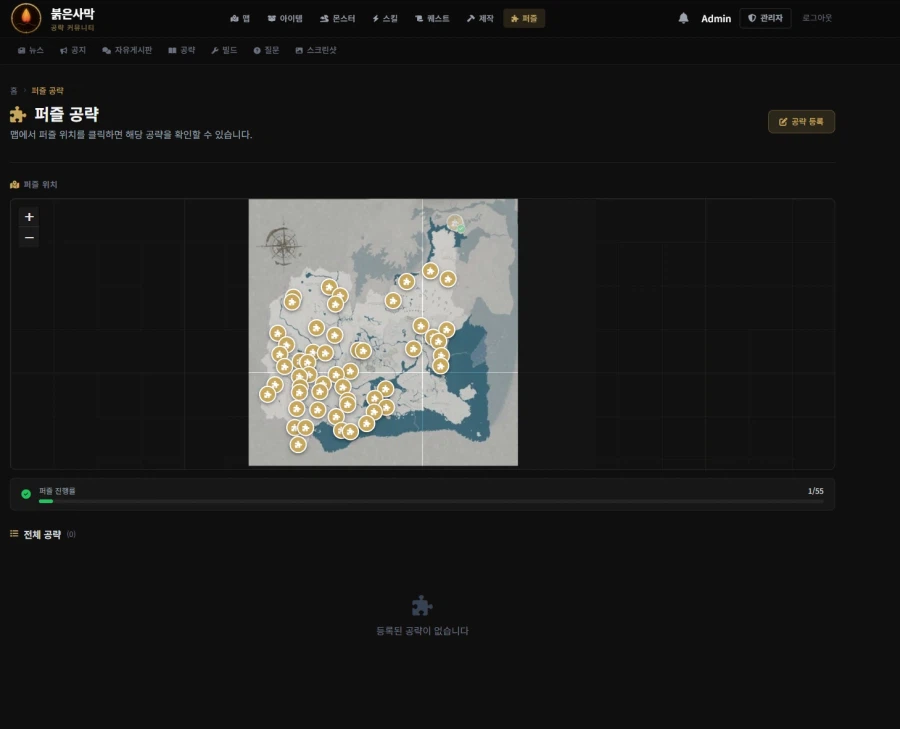Click the bottom-most puzzle marker on map

298,444
